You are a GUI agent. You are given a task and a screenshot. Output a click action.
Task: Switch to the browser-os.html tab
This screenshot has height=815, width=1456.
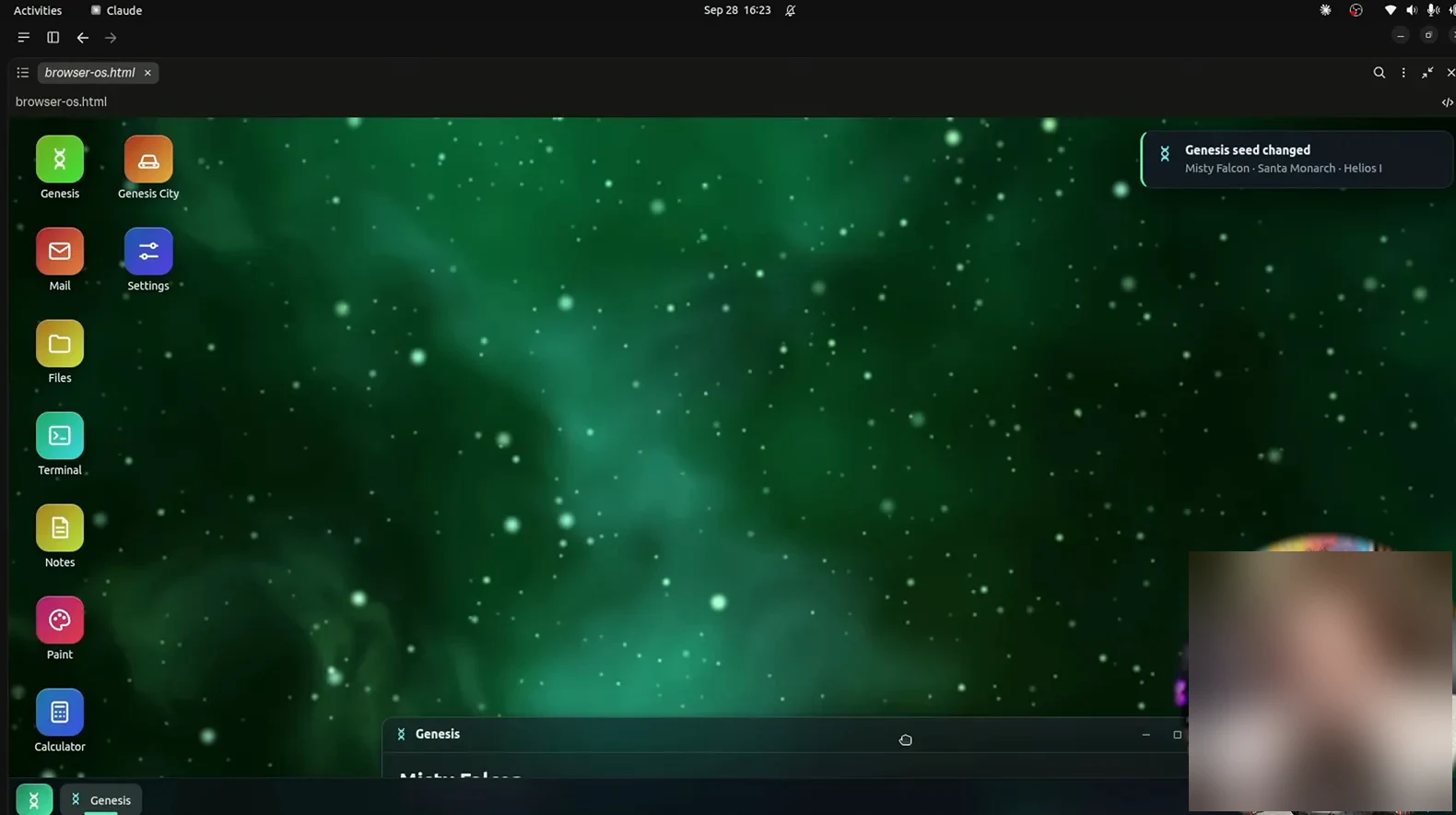pyautogui.click(x=89, y=73)
